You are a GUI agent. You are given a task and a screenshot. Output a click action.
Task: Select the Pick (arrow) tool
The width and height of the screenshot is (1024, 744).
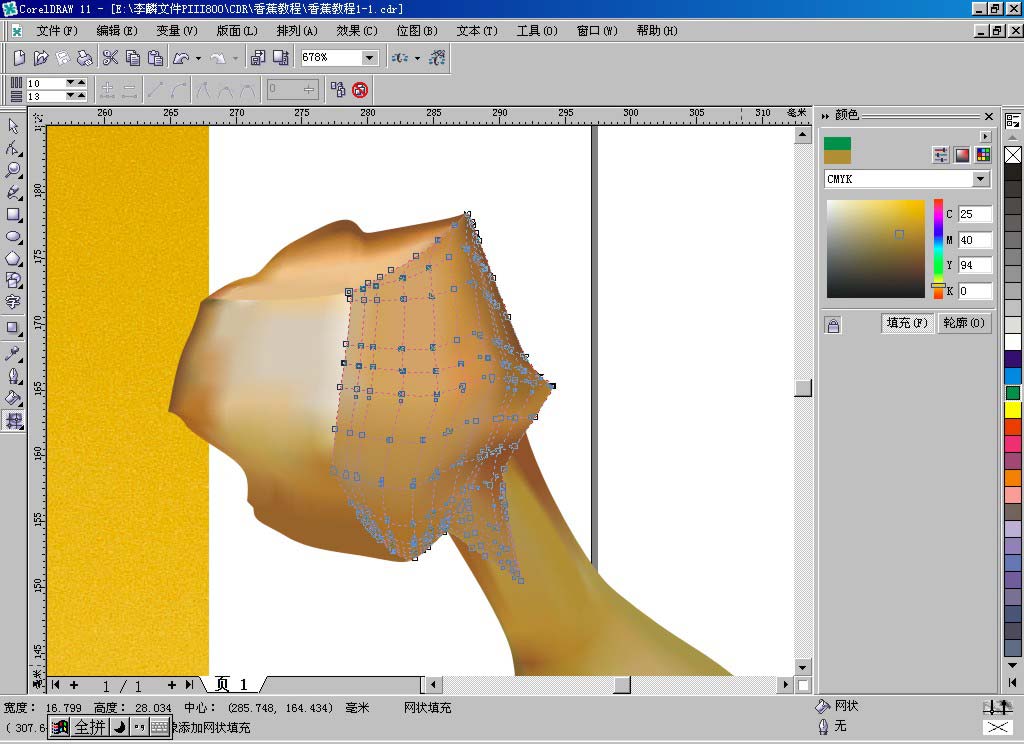pos(14,126)
